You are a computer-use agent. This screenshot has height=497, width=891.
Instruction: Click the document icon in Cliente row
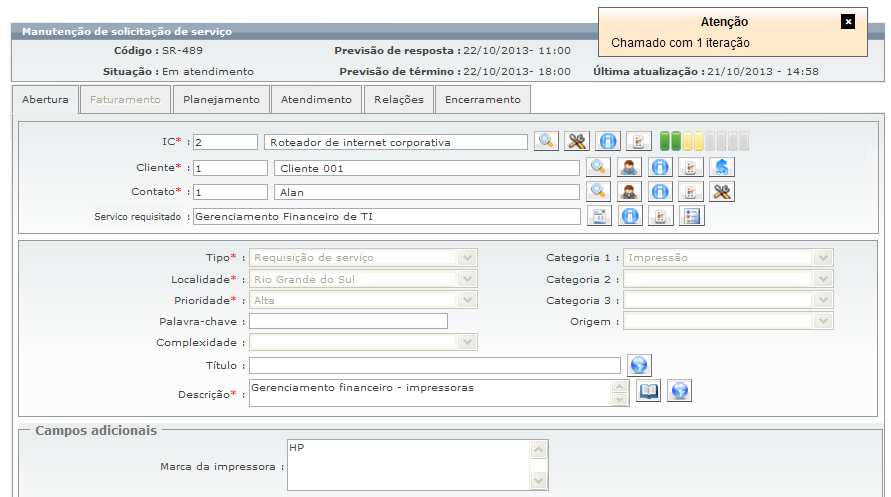click(690, 167)
